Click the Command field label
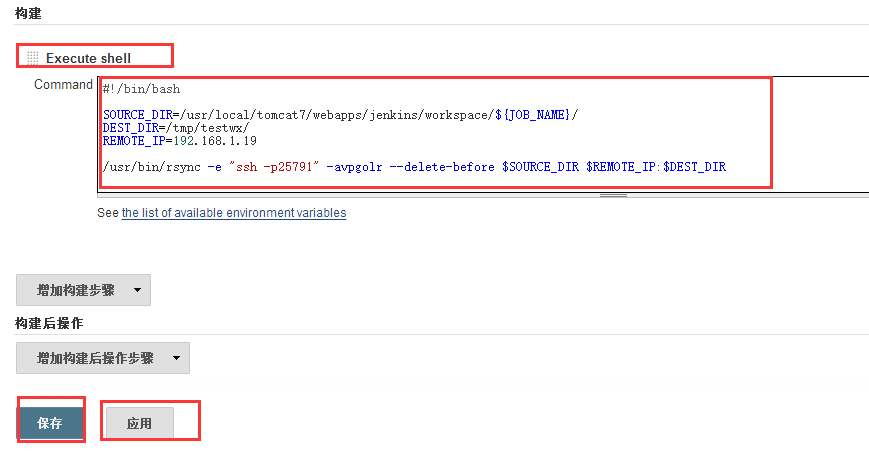Image resolution: width=869 pixels, height=455 pixels. [63, 85]
